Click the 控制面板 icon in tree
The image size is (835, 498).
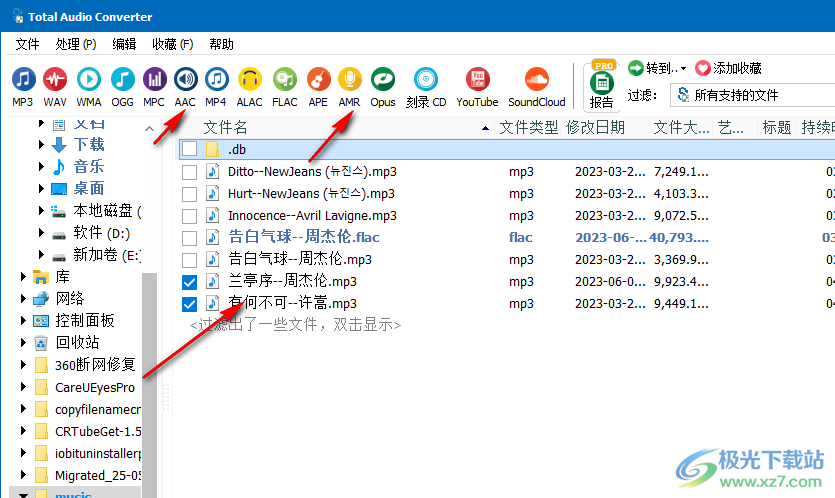pyautogui.click(x=41, y=321)
